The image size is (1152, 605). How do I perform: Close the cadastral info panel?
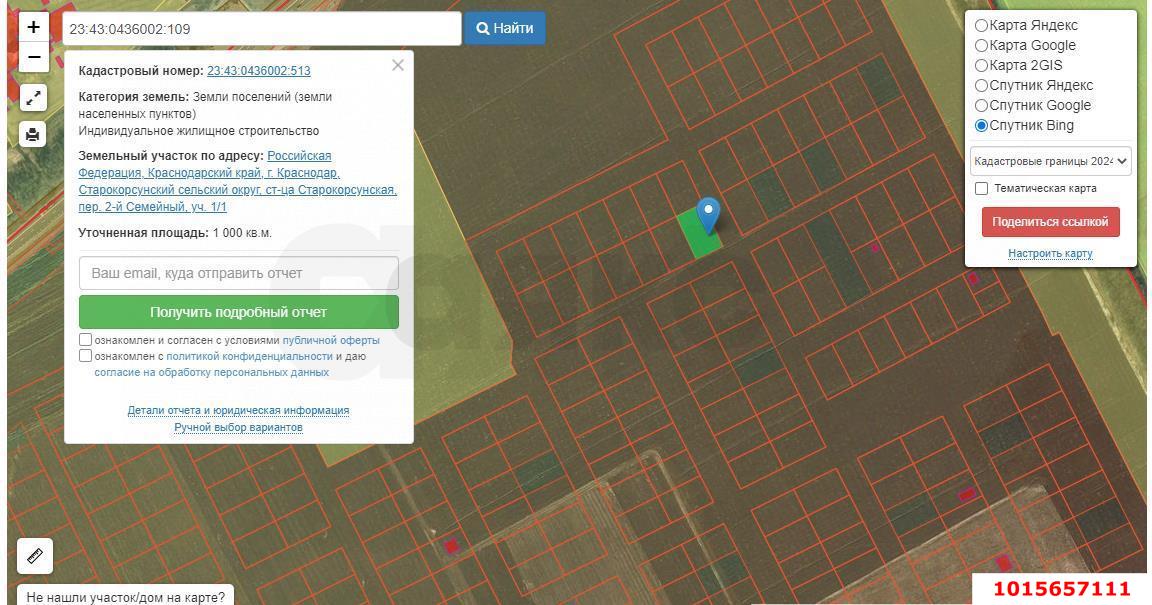click(x=398, y=65)
